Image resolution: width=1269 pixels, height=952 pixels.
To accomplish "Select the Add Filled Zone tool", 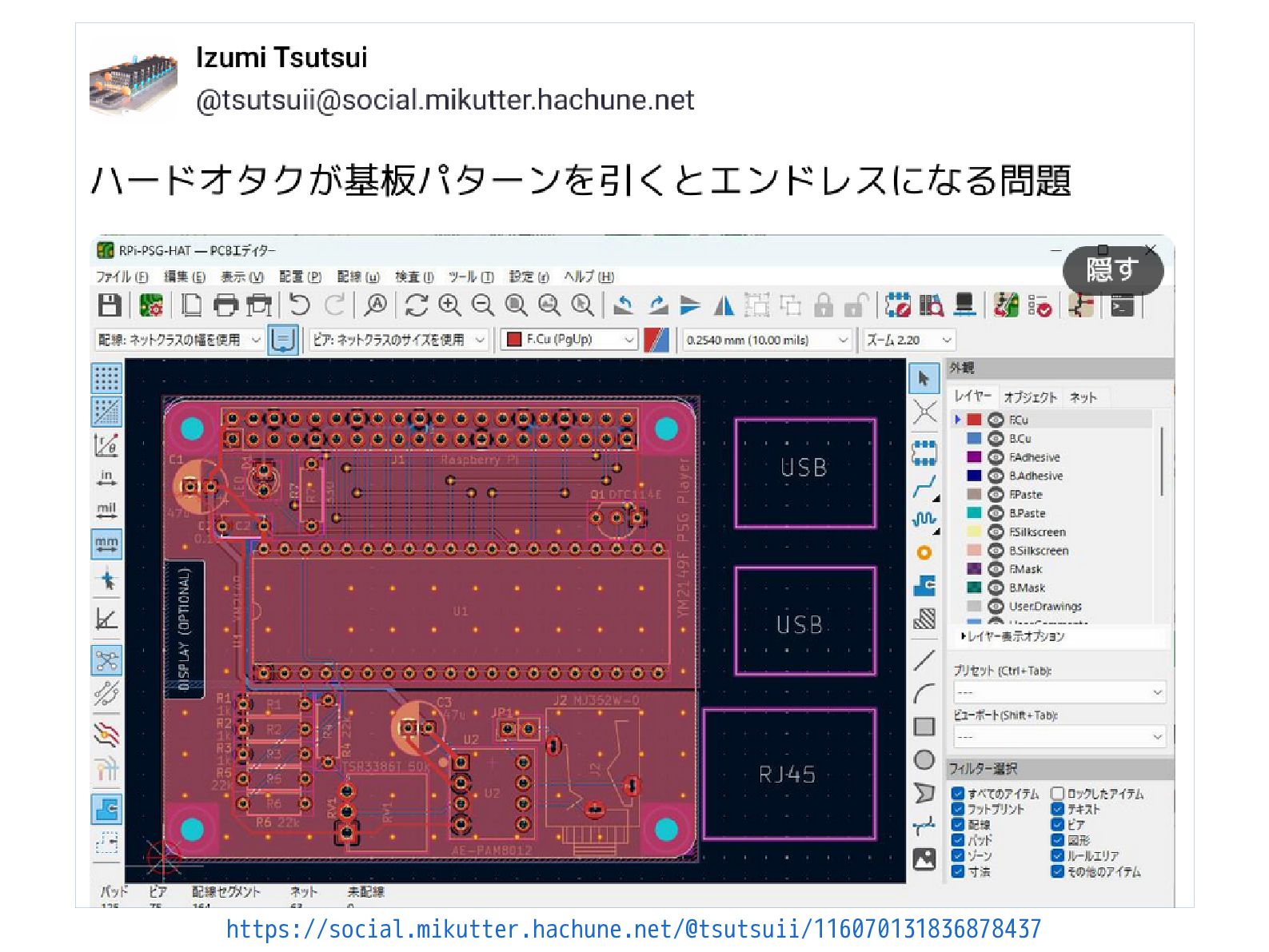I will 924,586.
